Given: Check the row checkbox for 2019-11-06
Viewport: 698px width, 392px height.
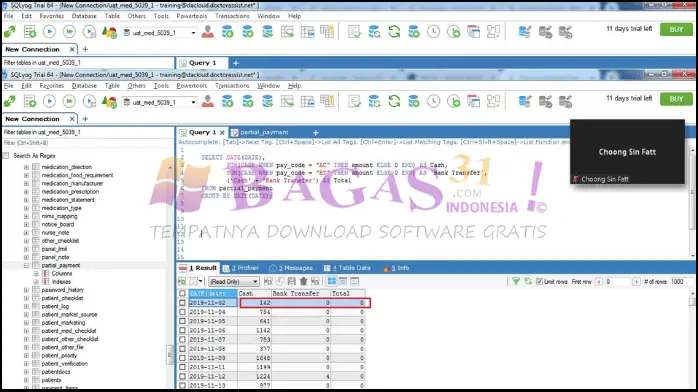Looking at the screenshot, I should point(182,331).
